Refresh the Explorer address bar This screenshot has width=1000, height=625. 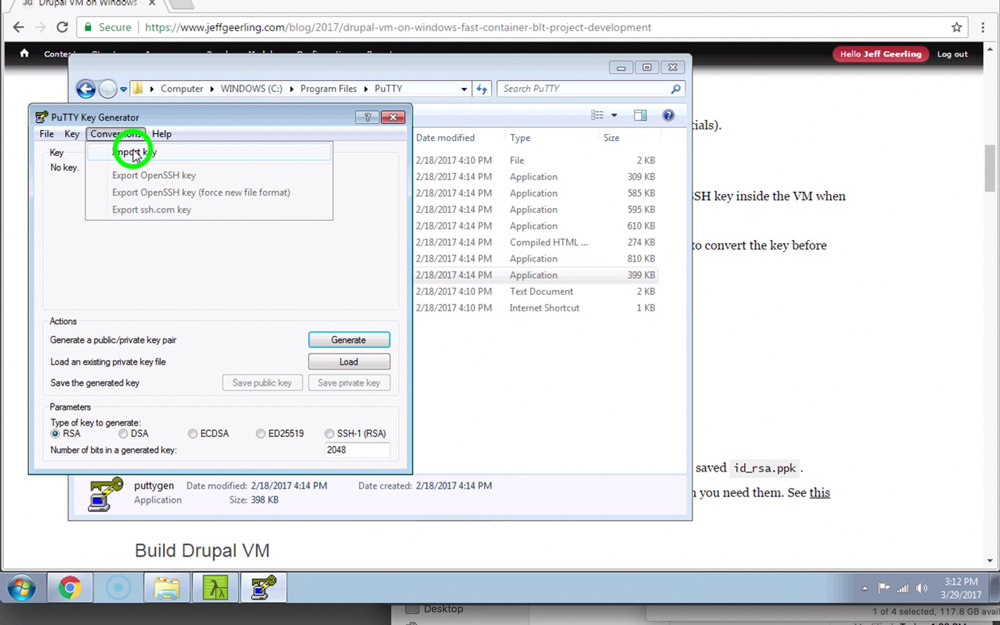[x=482, y=89]
